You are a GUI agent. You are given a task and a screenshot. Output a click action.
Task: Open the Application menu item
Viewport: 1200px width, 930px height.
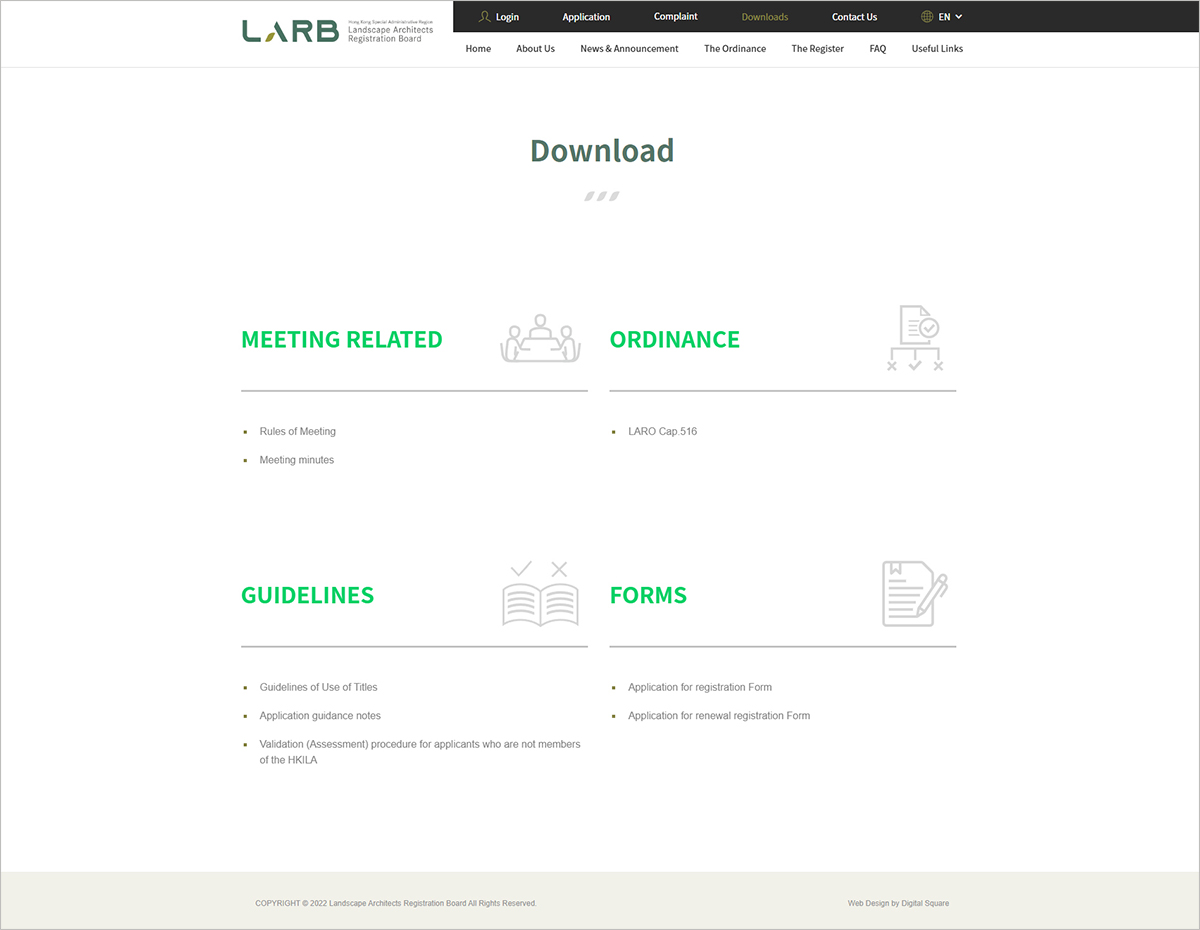pyautogui.click(x=586, y=17)
